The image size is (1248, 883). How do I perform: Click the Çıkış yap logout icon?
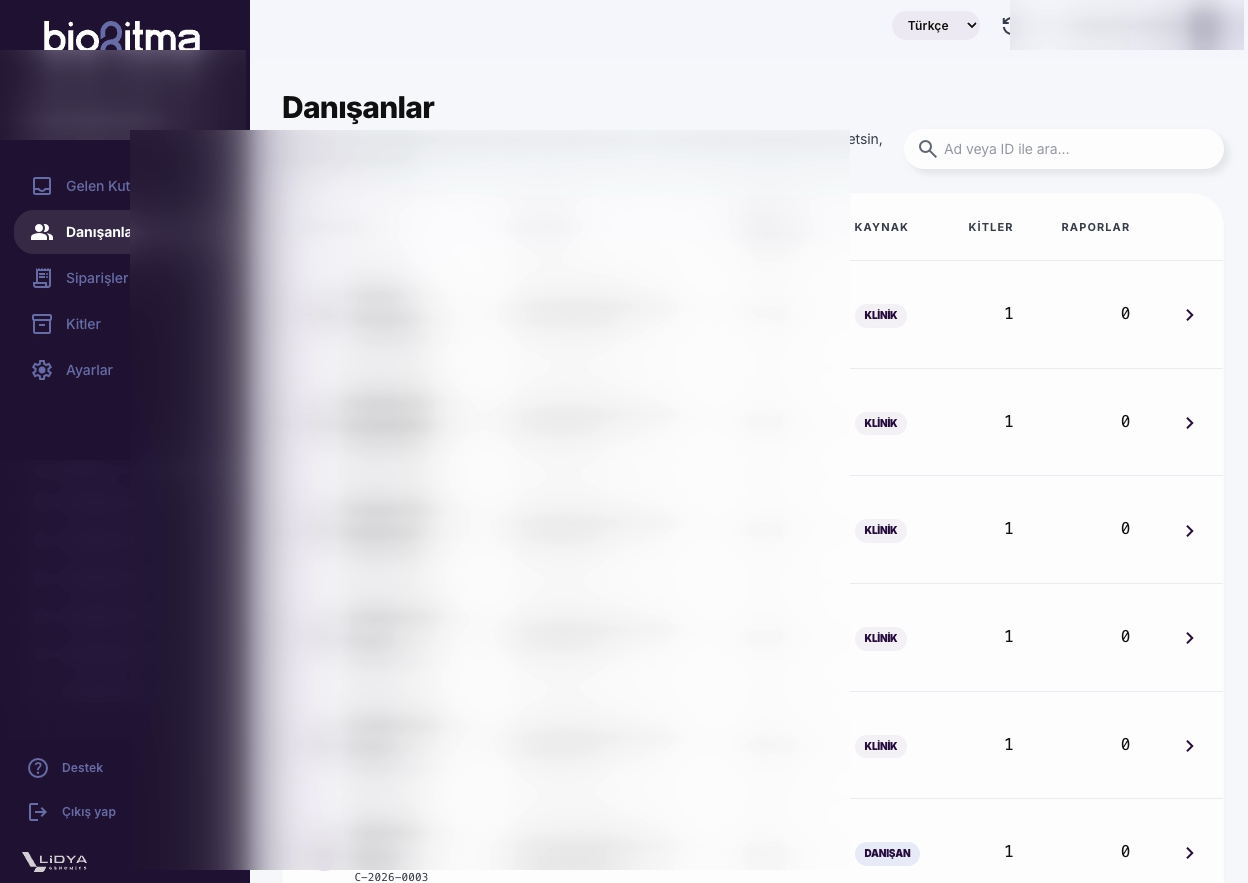(x=38, y=812)
